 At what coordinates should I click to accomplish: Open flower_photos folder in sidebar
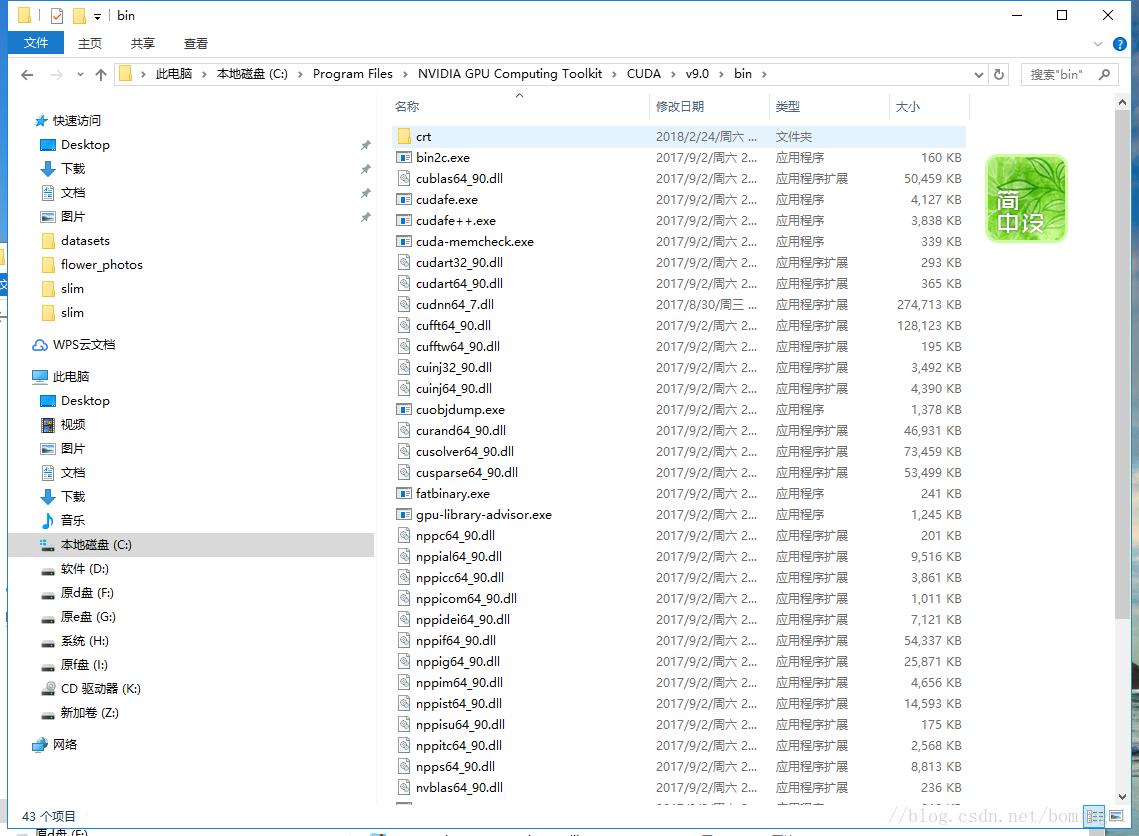coord(102,264)
